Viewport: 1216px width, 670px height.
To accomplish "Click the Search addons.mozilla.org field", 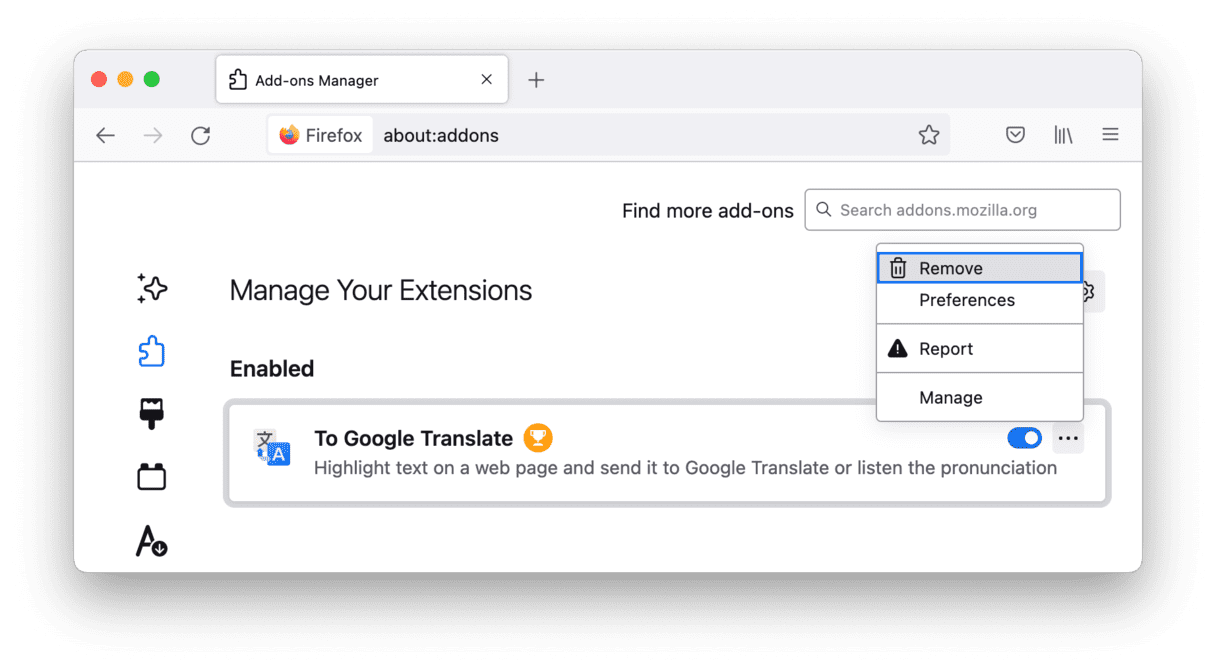I will tap(962, 210).
